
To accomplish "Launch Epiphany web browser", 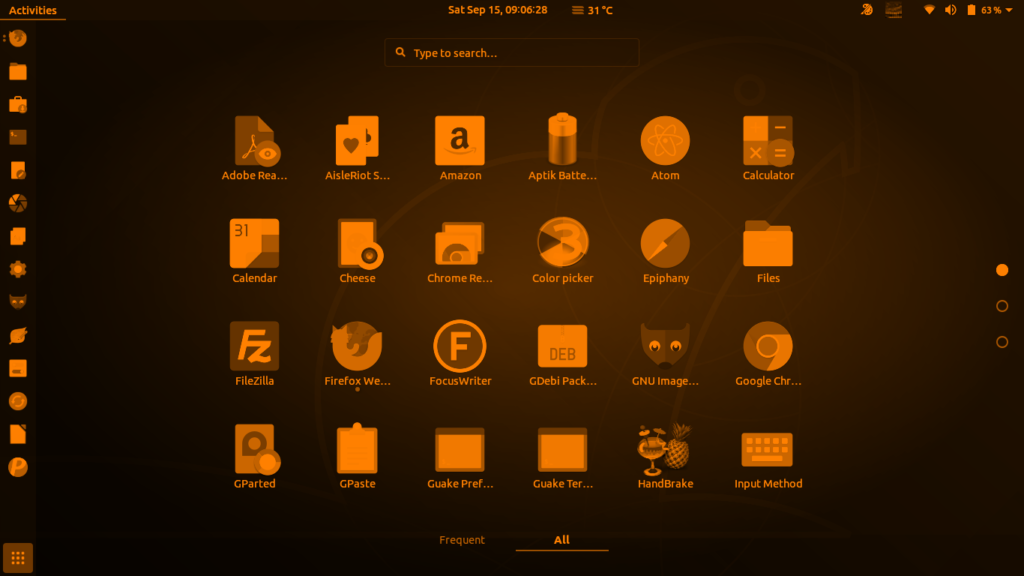I will coord(665,251).
